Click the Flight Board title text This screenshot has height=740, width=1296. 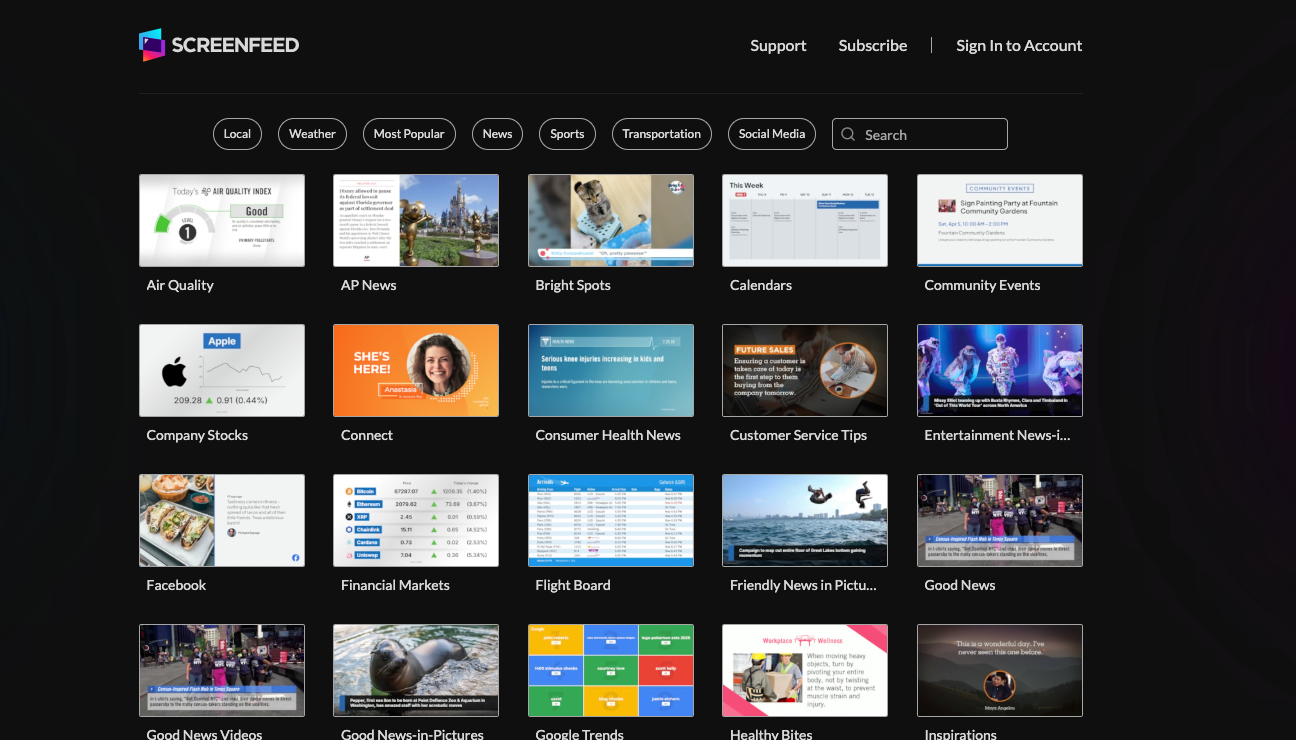point(573,585)
